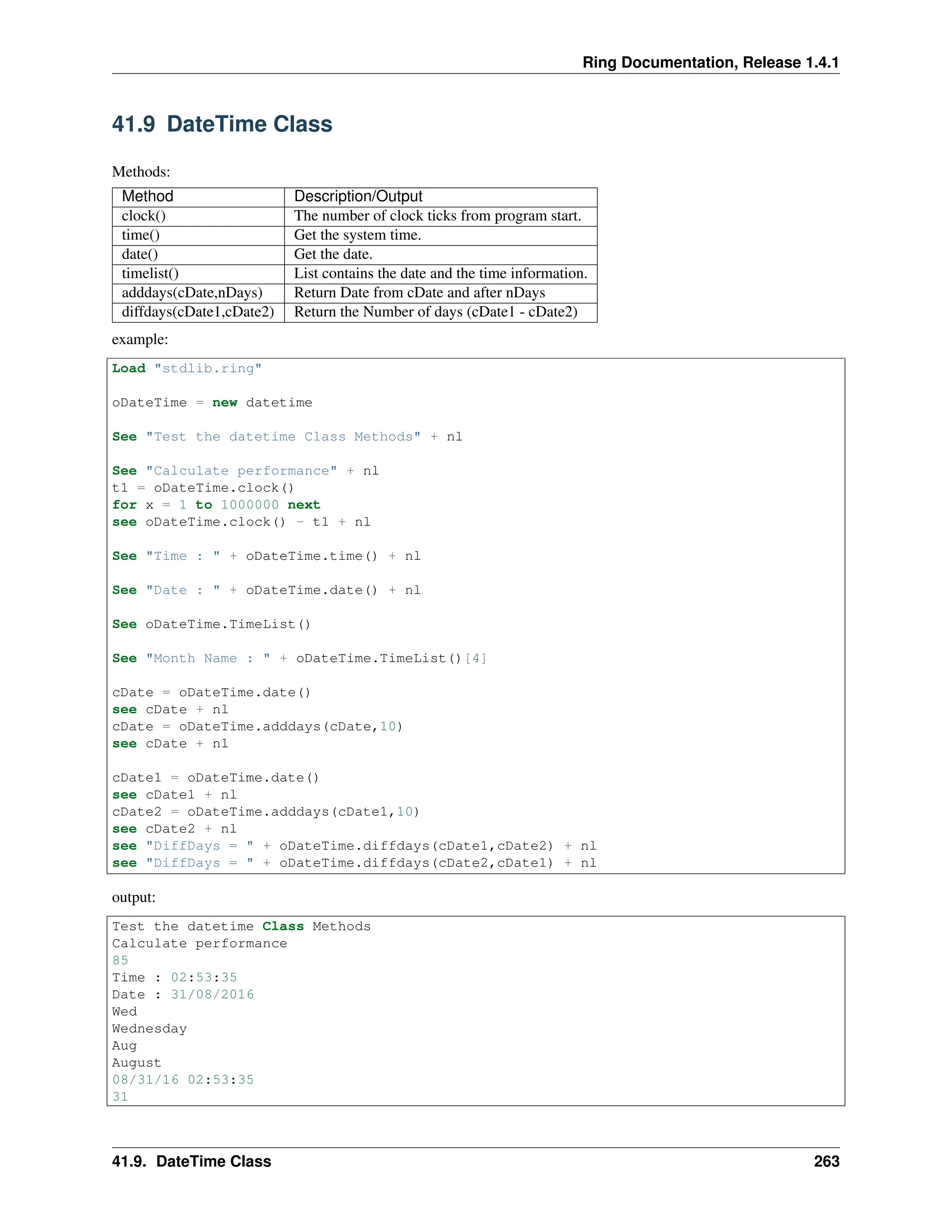The image size is (952, 1232).
Task: Click the 'timelist()' table entry
Action: (x=150, y=273)
